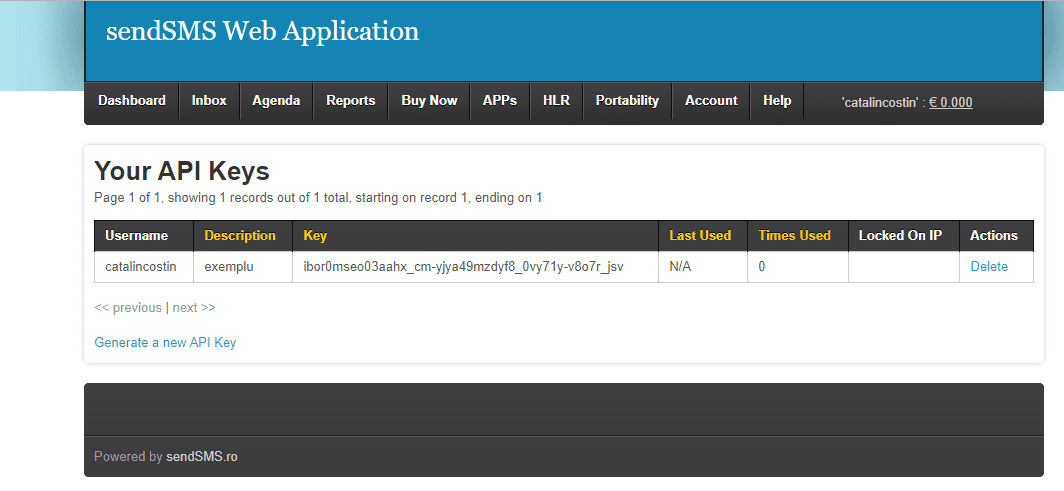This screenshot has width=1064, height=491.
Task: Open the APPs menu item
Action: pos(499,101)
